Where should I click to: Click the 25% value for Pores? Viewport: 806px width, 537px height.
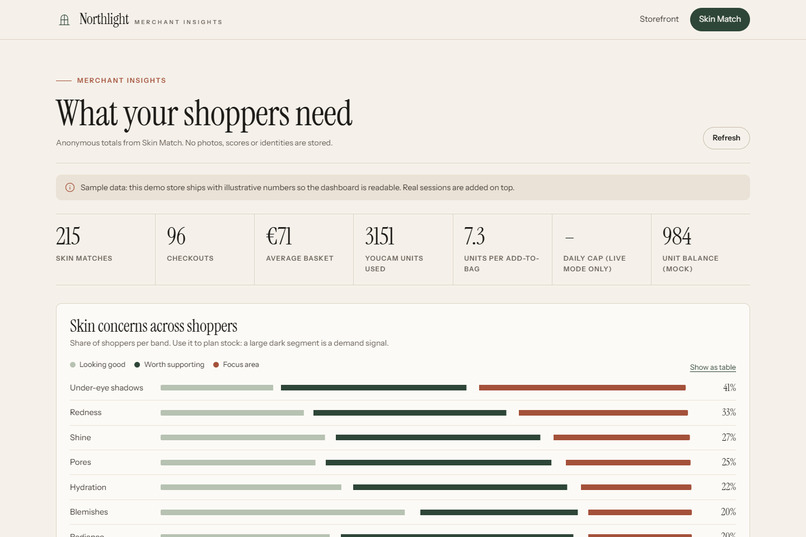point(728,462)
